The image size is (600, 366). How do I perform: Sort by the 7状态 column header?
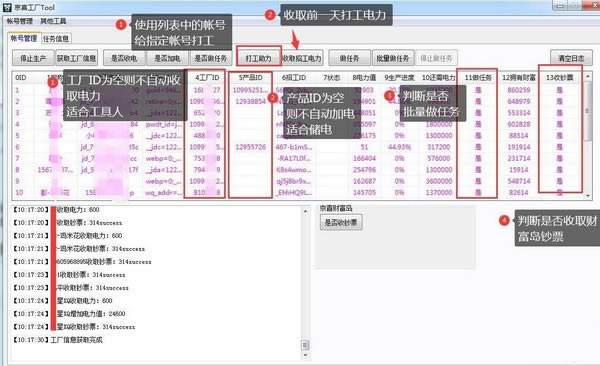[x=331, y=78]
